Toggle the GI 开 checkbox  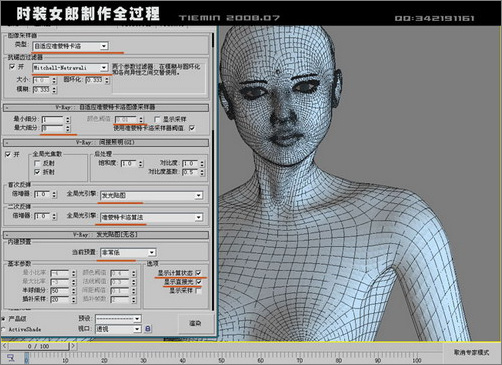8,154
